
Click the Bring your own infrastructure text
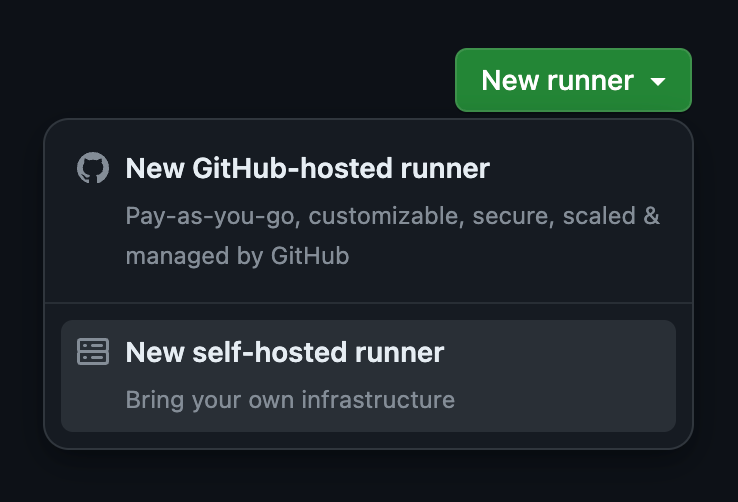[290, 400]
